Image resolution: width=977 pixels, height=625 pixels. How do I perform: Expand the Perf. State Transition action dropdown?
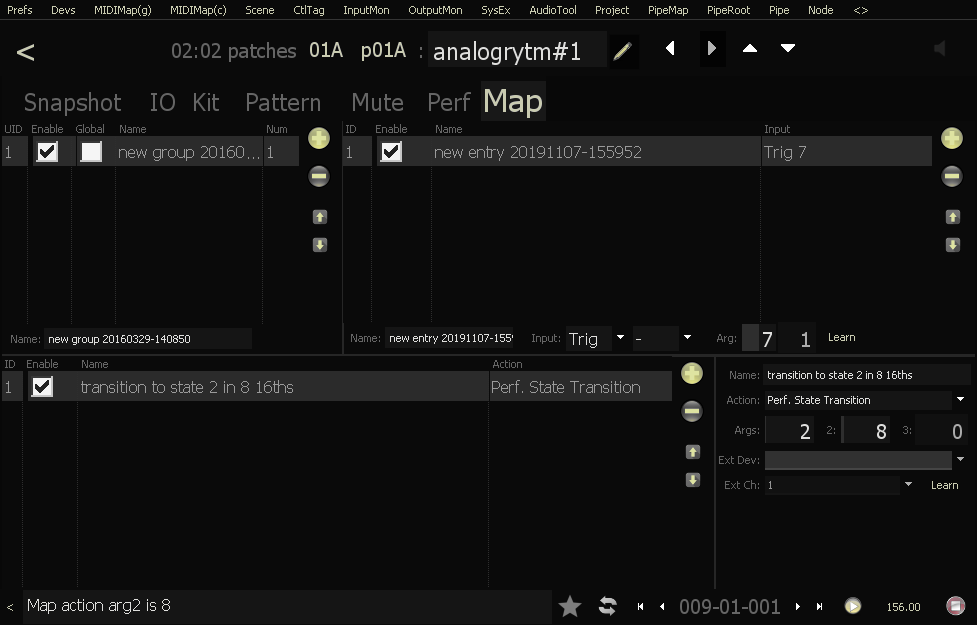click(x=866, y=400)
